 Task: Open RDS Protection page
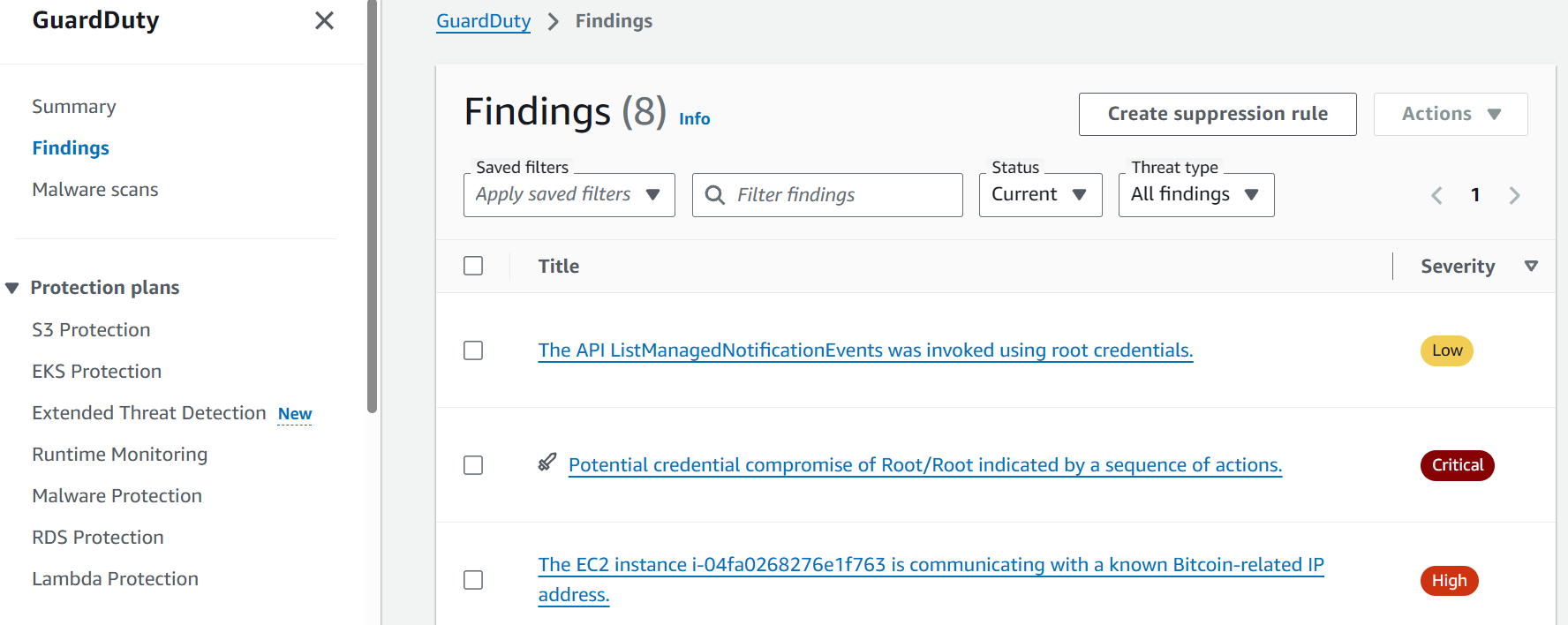(x=98, y=538)
